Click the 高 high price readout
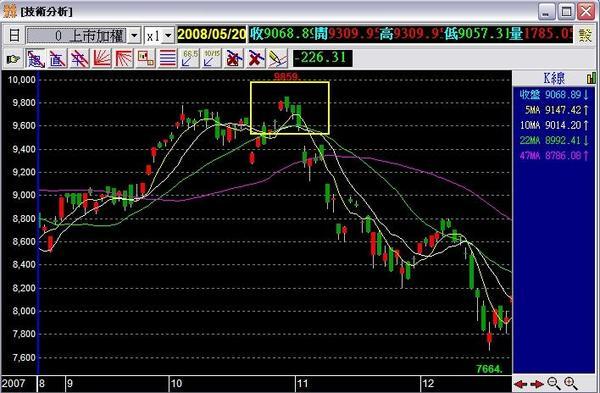This screenshot has height=393, width=600. click(x=412, y=34)
